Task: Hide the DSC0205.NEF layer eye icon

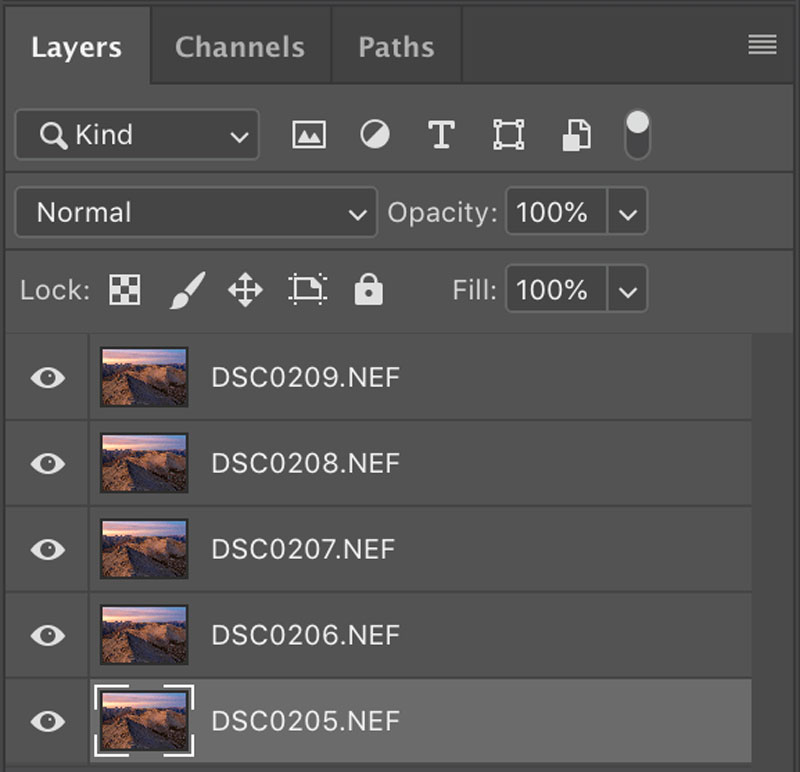Action: 47,721
